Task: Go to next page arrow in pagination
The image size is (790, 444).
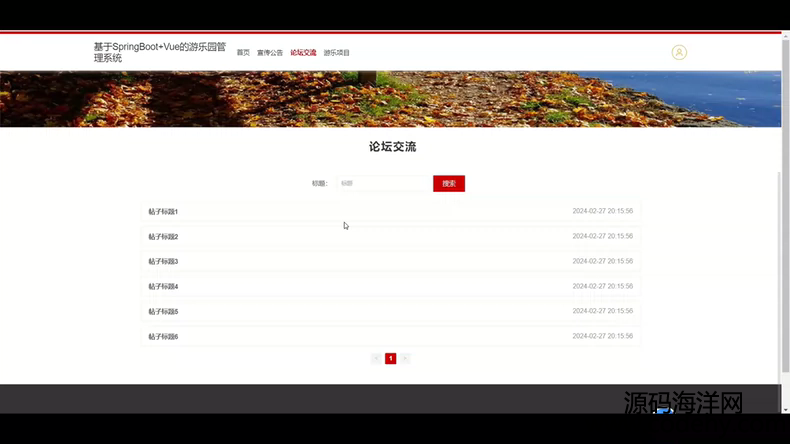Action: [x=405, y=358]
